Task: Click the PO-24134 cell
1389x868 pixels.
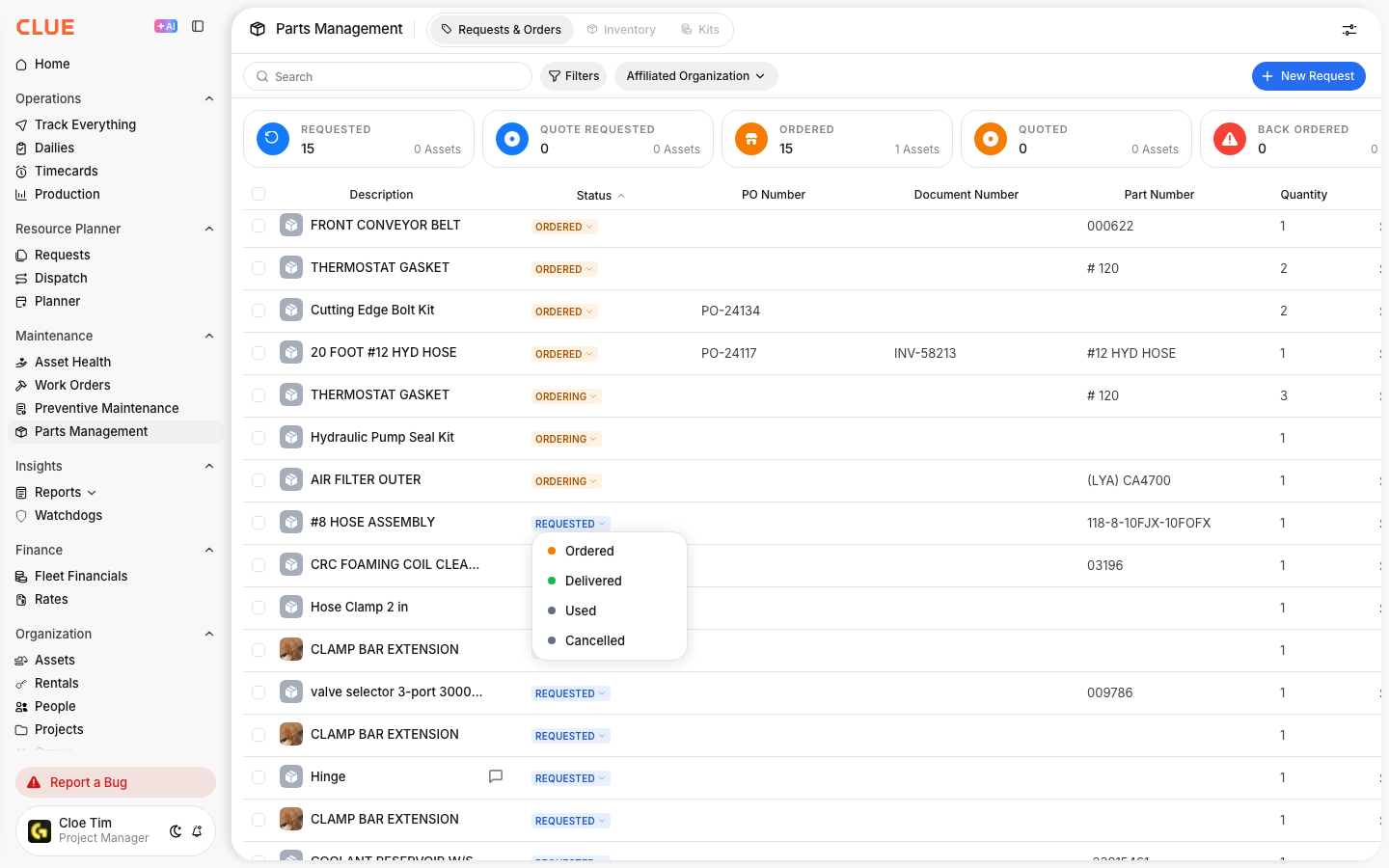Action: point(730,311)
